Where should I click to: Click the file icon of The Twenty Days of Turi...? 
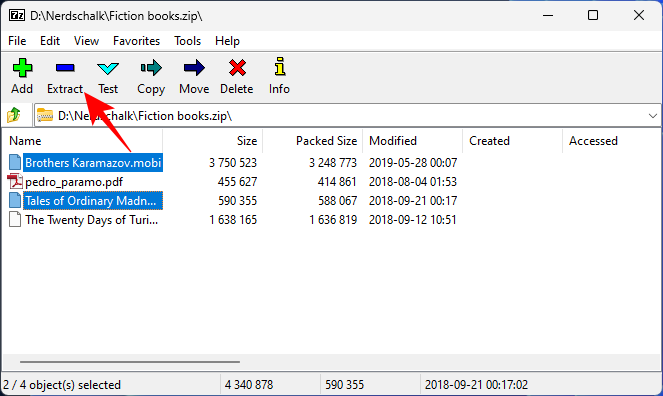(15, 220)
